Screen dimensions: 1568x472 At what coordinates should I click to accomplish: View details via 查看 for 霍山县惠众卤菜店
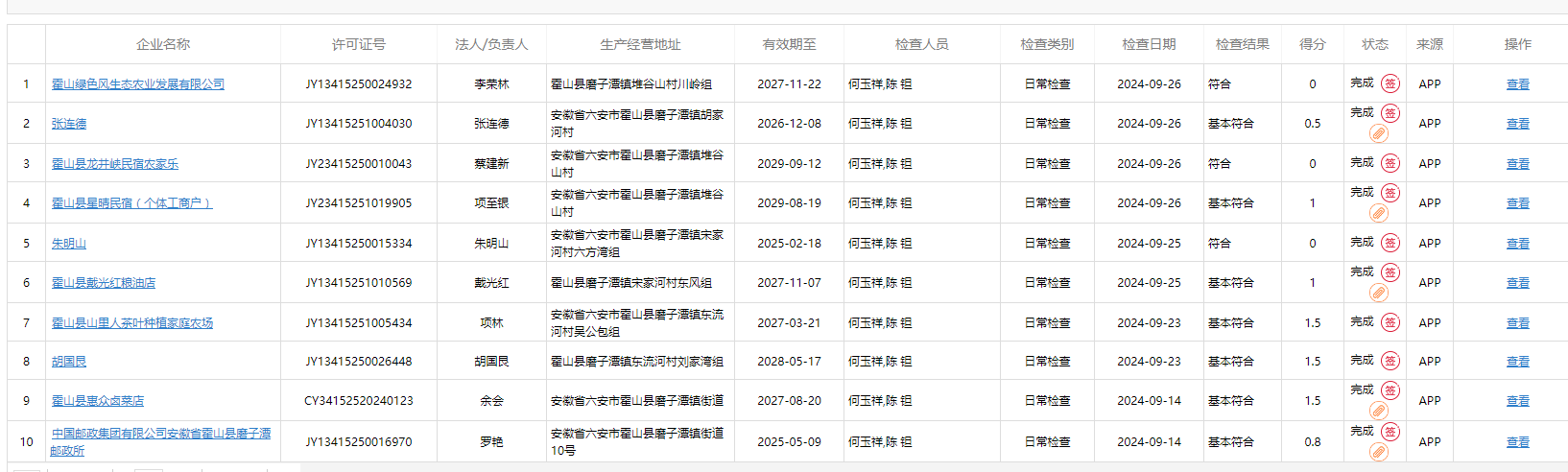coord(1517,401)
